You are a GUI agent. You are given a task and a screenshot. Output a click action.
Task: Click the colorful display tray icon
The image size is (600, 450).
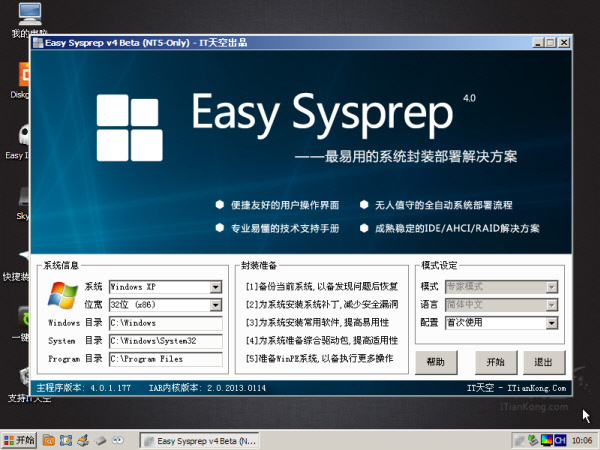click(546, 440)
